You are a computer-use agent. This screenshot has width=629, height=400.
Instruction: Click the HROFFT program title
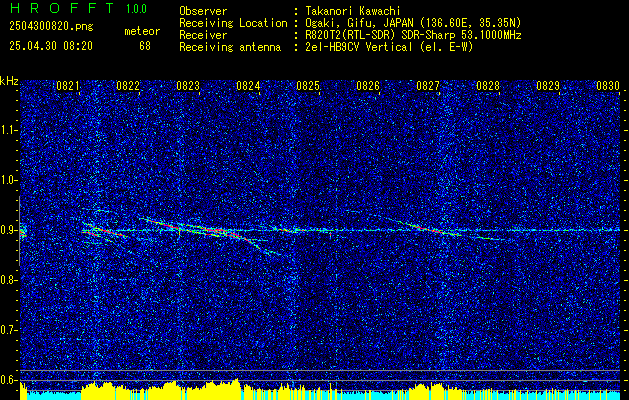(x=62, y=8)
